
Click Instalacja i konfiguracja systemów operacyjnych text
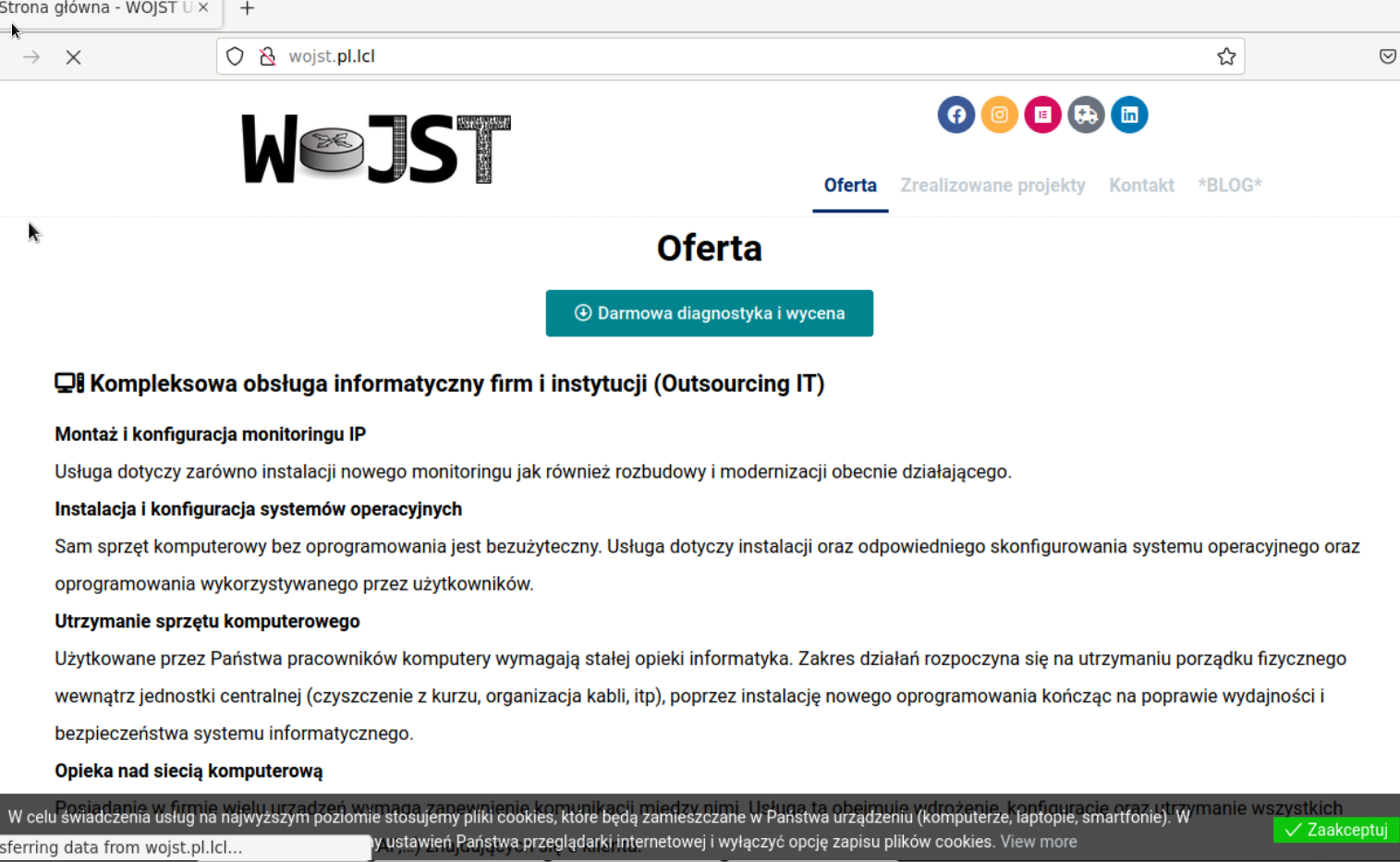258,509
